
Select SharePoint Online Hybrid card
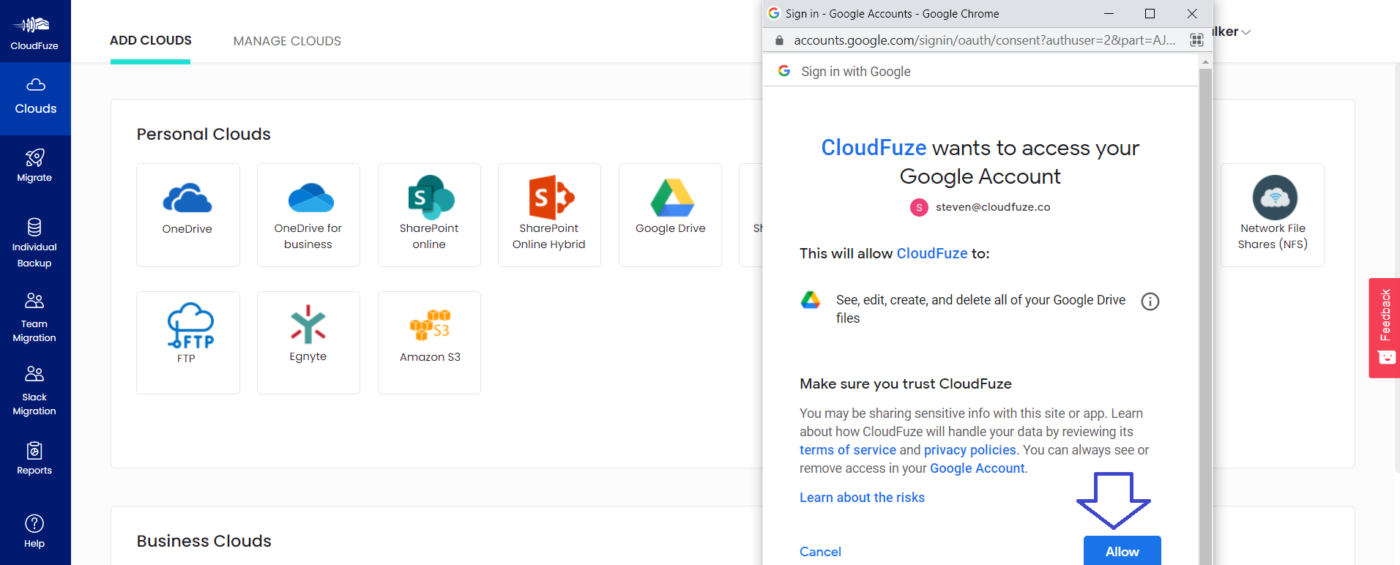(549, 215)
